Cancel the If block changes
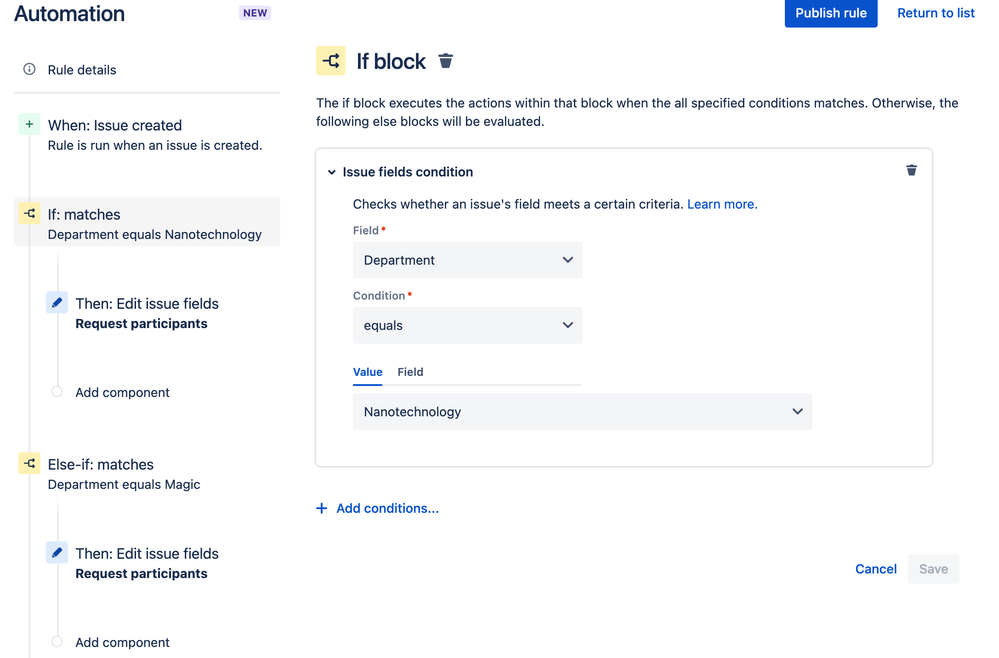 point(875,569)
